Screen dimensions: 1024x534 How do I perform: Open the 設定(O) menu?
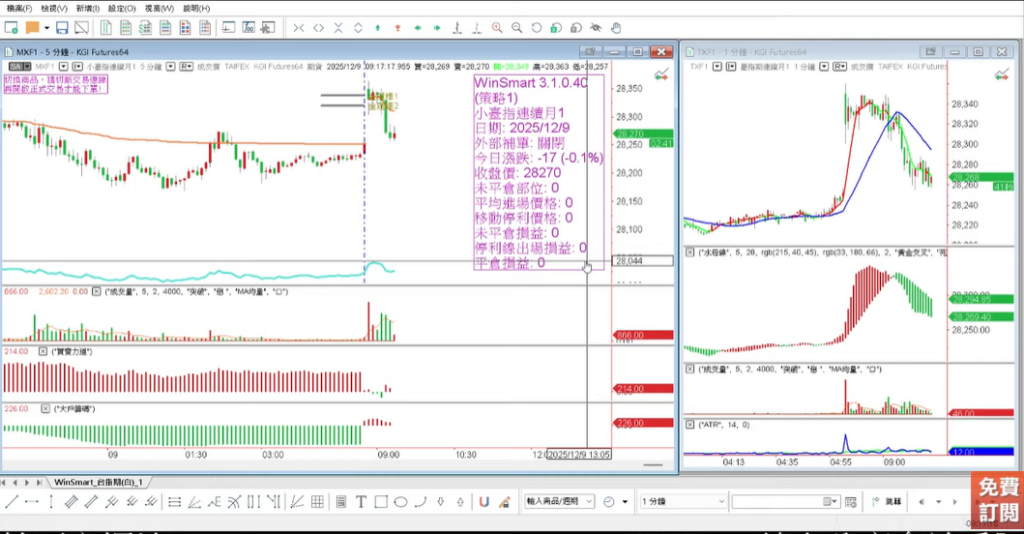122,8
